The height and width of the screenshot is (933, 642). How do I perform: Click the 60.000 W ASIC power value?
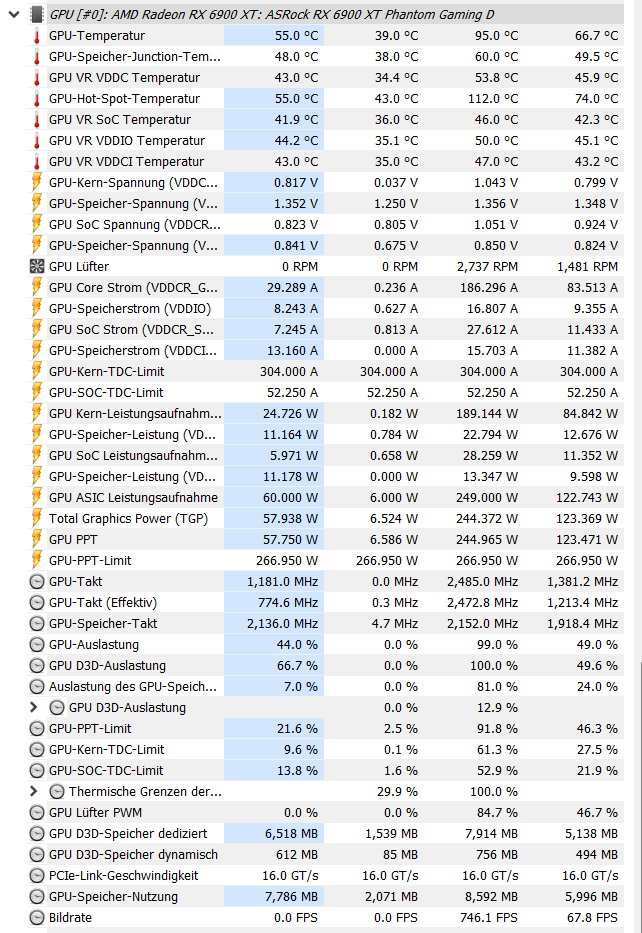pos(291,497)
